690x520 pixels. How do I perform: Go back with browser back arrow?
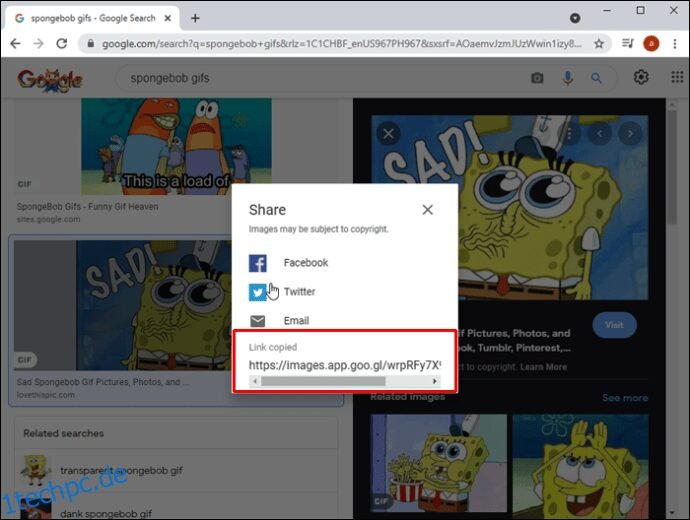tap(15, 43)
